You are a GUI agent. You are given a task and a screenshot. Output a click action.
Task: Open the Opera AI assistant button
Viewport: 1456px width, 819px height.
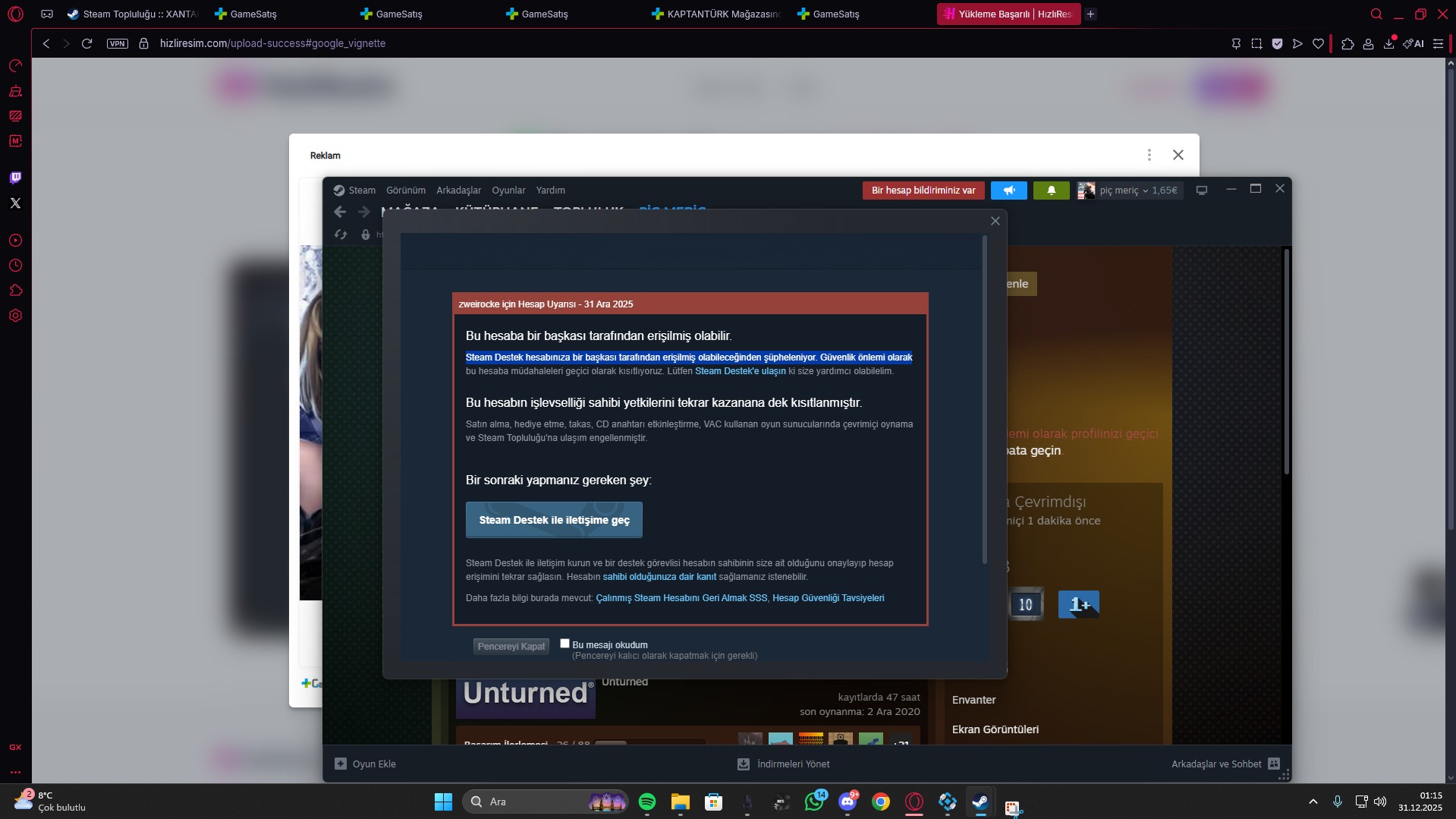1413,43
